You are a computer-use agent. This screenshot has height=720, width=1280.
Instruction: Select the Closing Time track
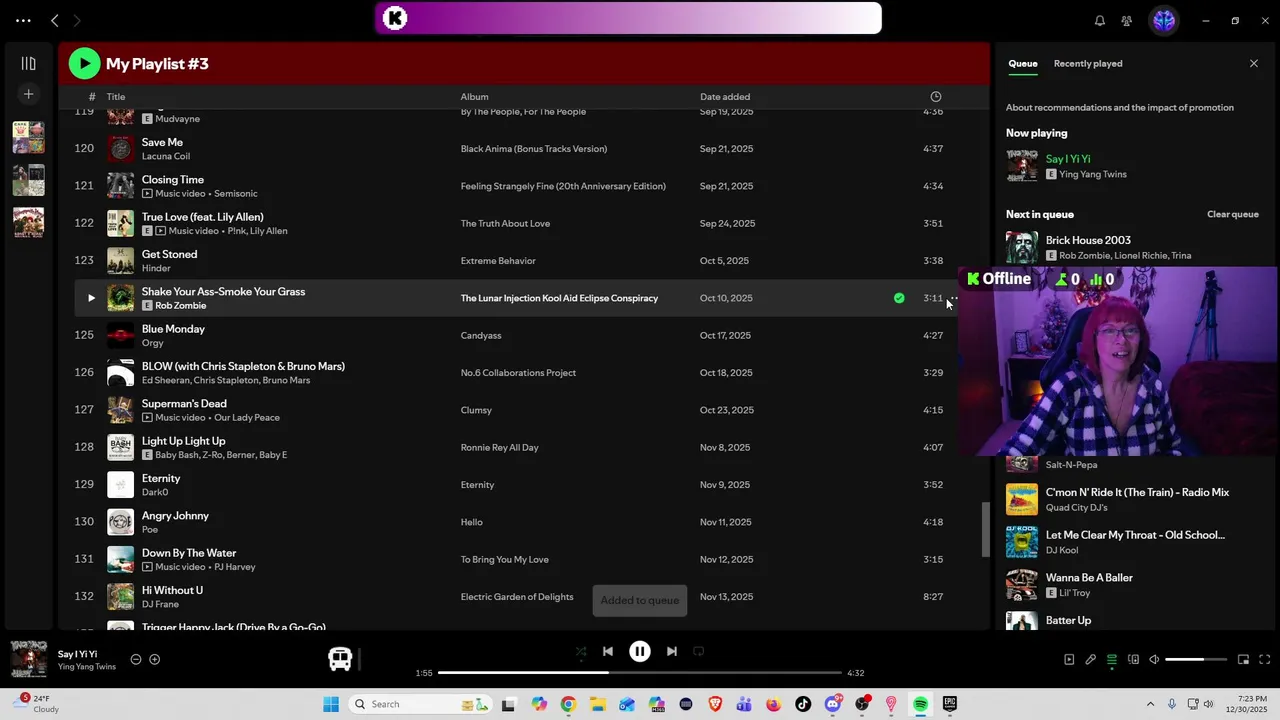pyautogui.click(x=172, y=180)
